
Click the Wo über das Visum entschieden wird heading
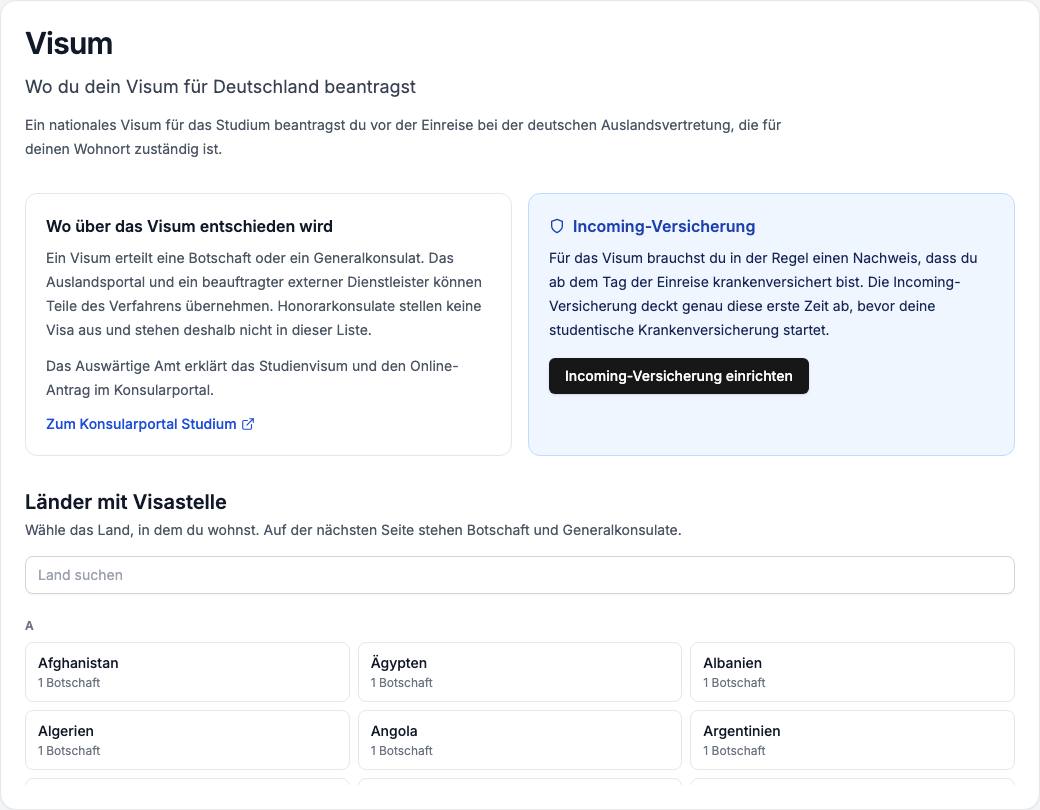(x=189, y=226)
